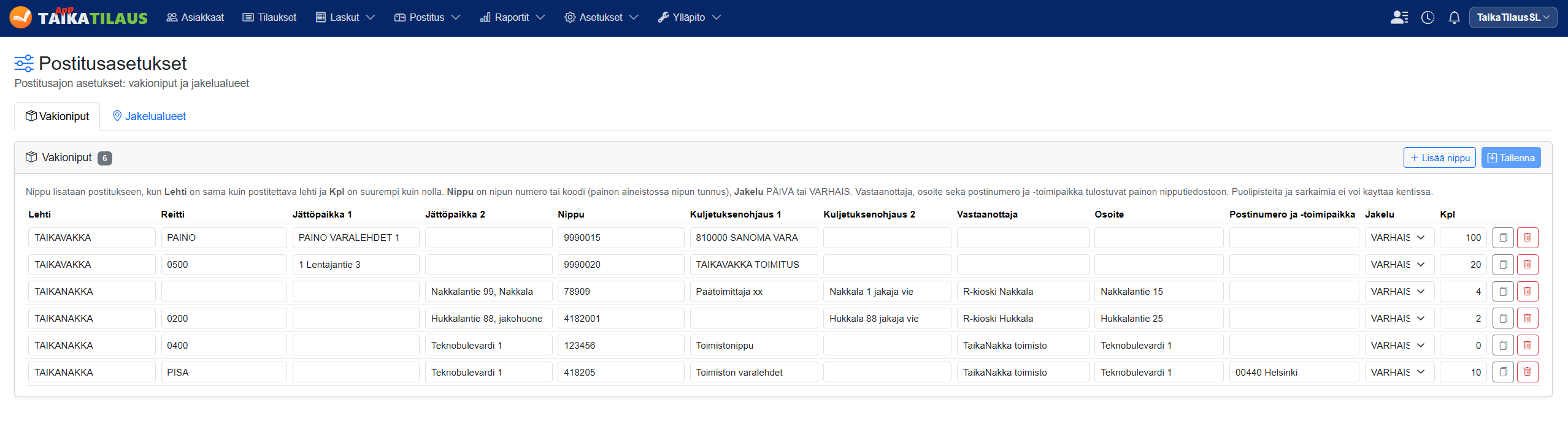Edit Osoite field Nakkalantie 15

pyautogui.click(x=1159, y=292)
